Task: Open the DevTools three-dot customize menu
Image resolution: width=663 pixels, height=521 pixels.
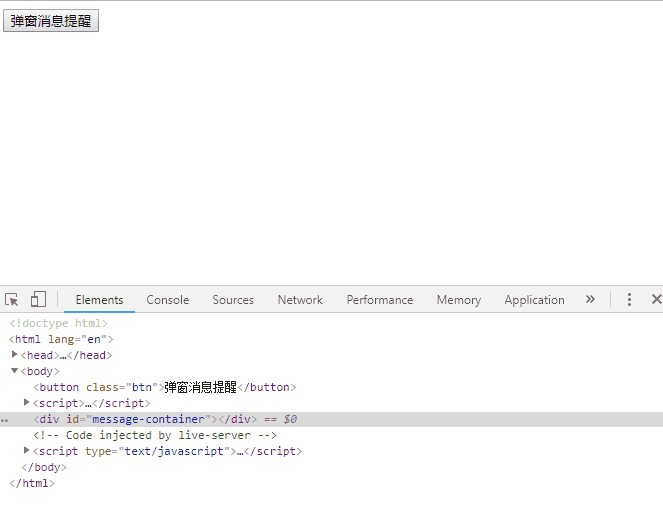Action: [x=629, y=299]
